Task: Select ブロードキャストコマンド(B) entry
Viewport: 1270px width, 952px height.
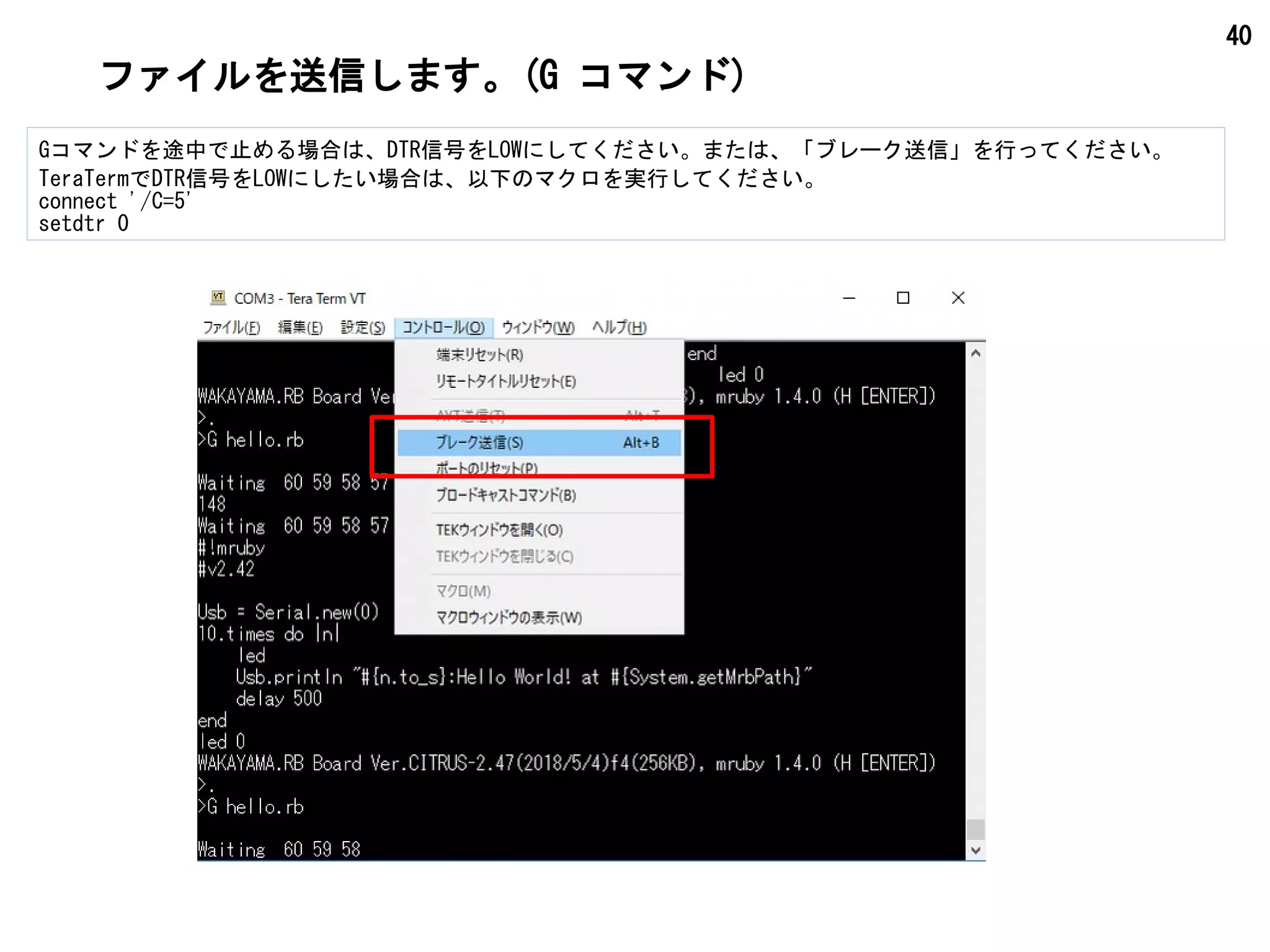Action: pyautogui.click(x=540, y=495)
